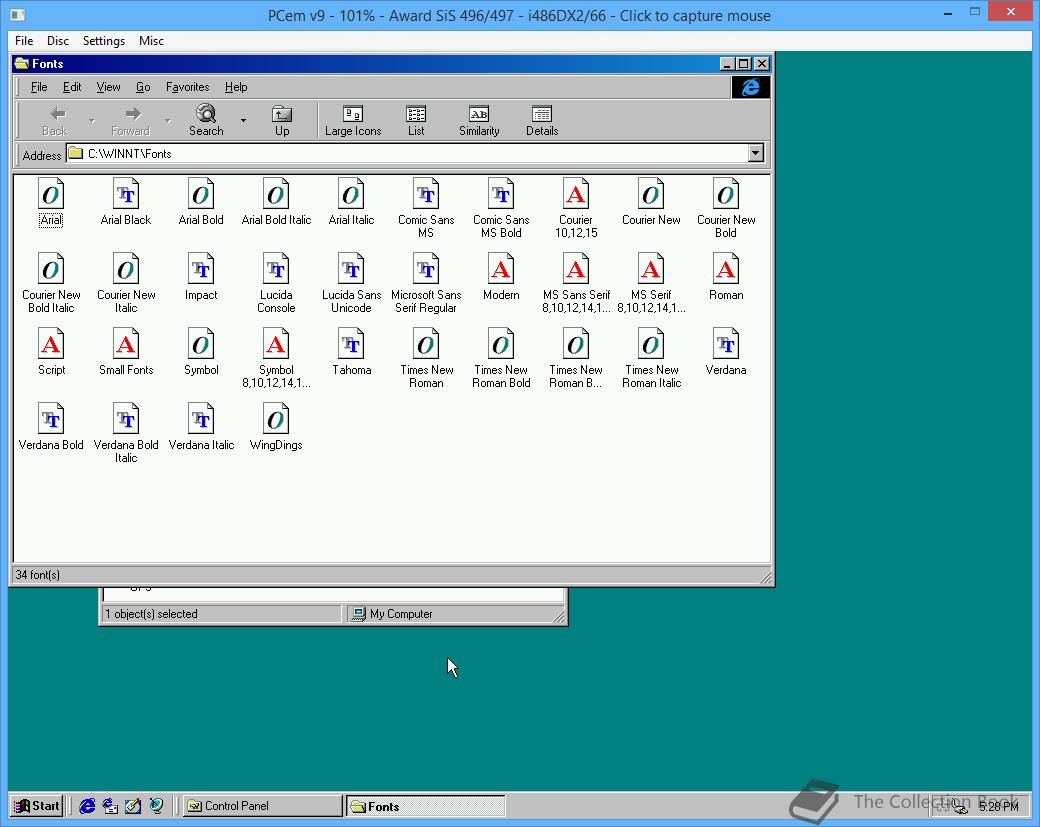Screen dimensions: 1040x827
Task: Open the PCem Settings menu
Action: (x=104, y=41)
